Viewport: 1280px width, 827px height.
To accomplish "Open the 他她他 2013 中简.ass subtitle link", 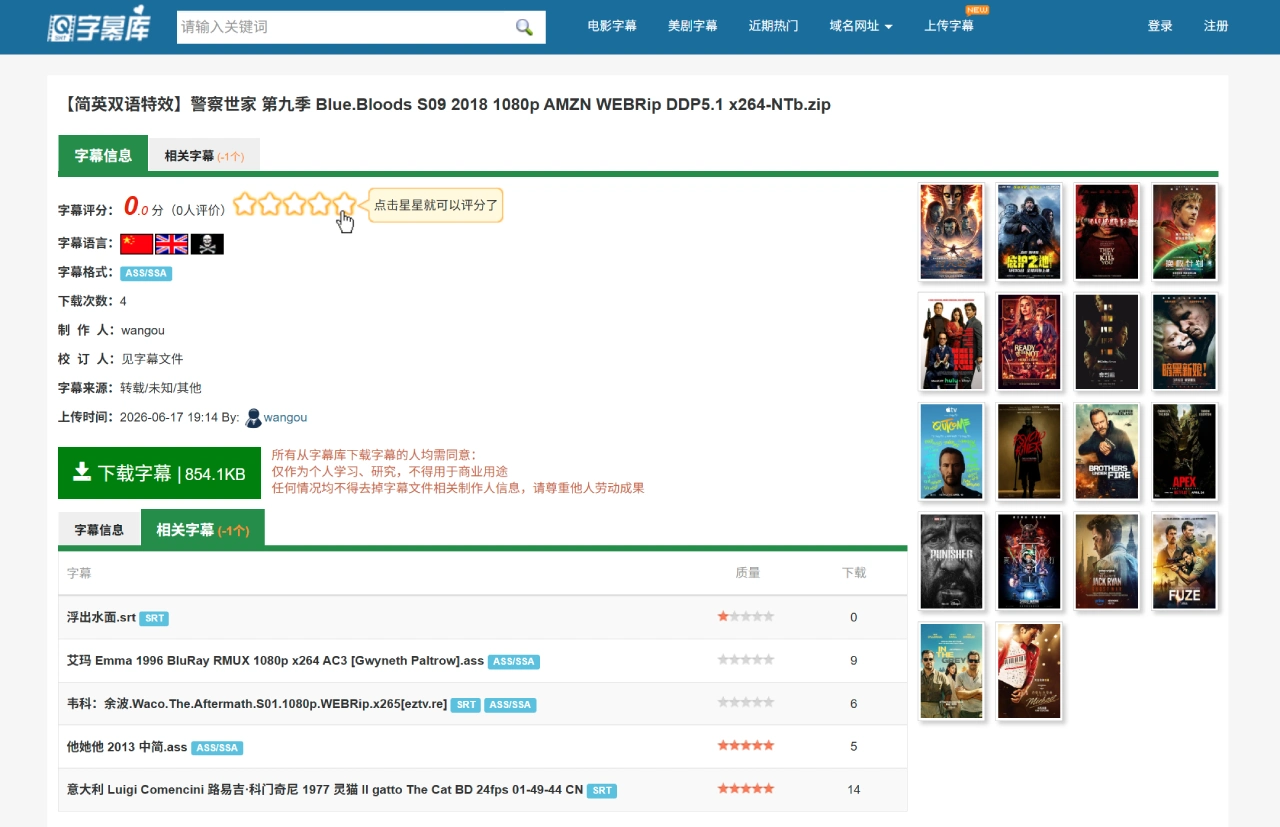I will pyautogui.click(x=127, y=747).
